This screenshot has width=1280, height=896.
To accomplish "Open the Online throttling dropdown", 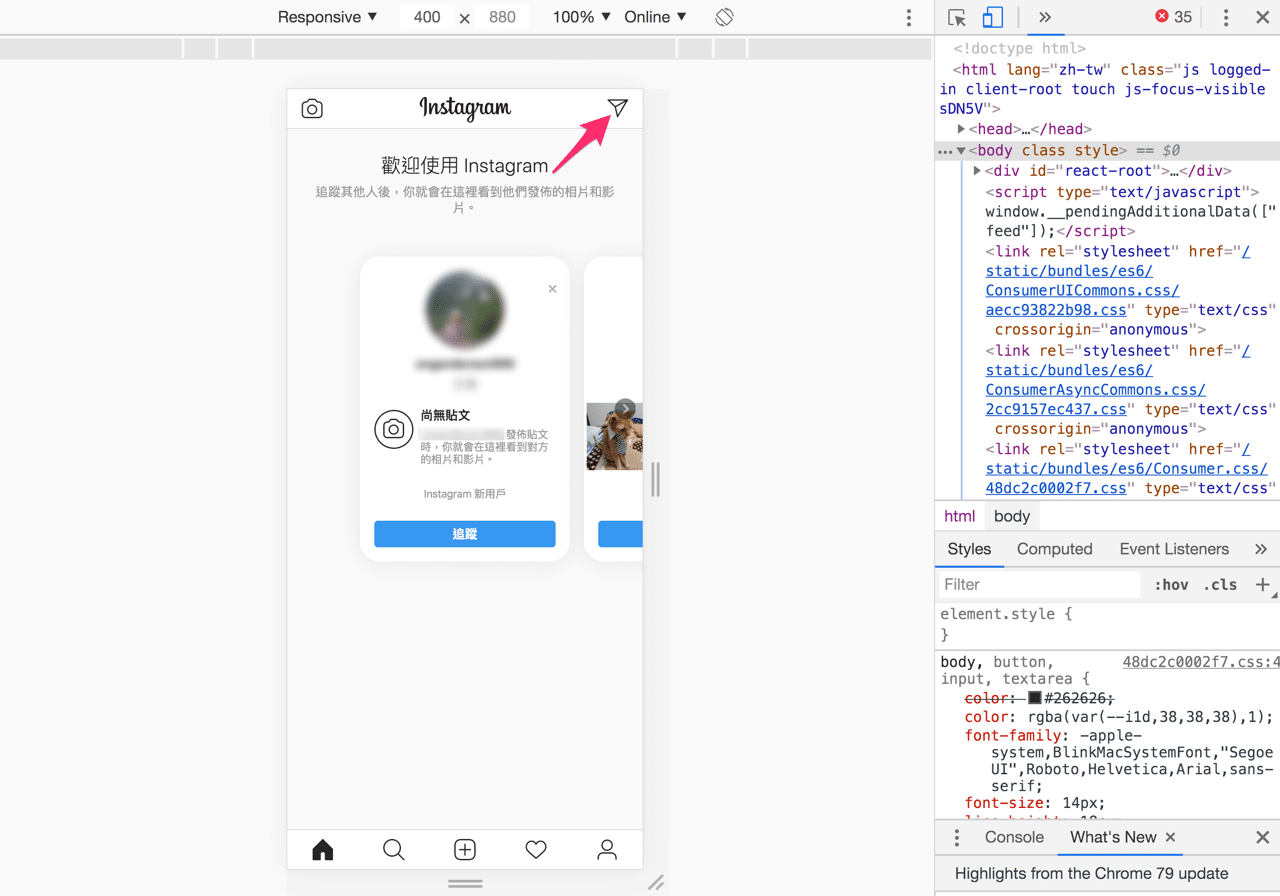I will click(655, 17).
